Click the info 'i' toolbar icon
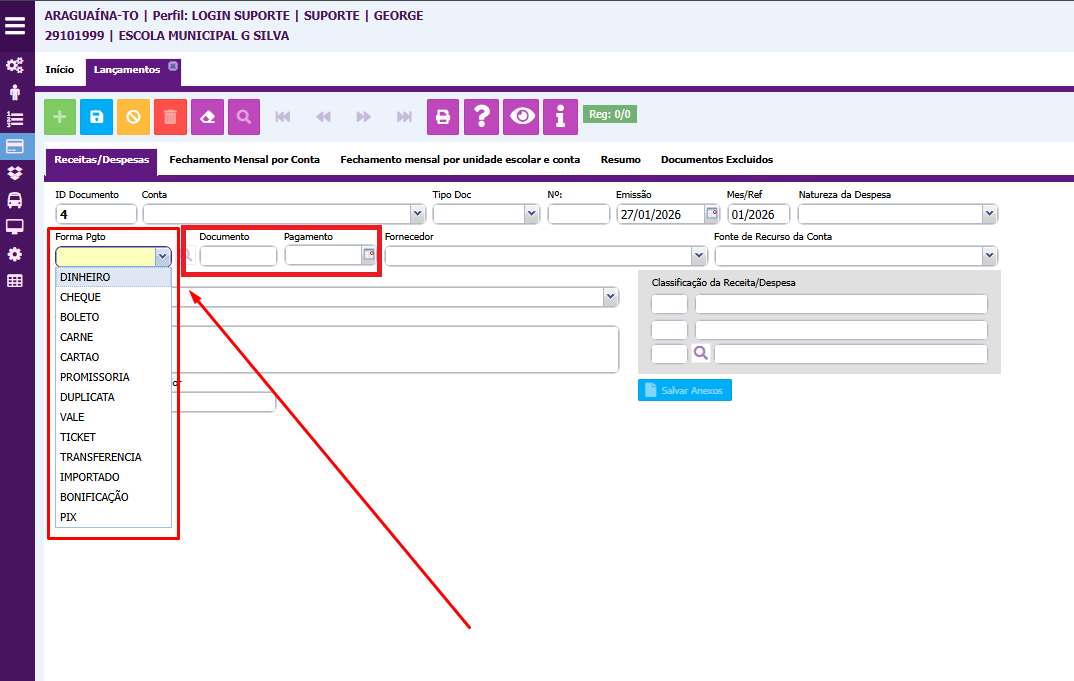This screenshot has height=681, width=1074. coord(560,117)
